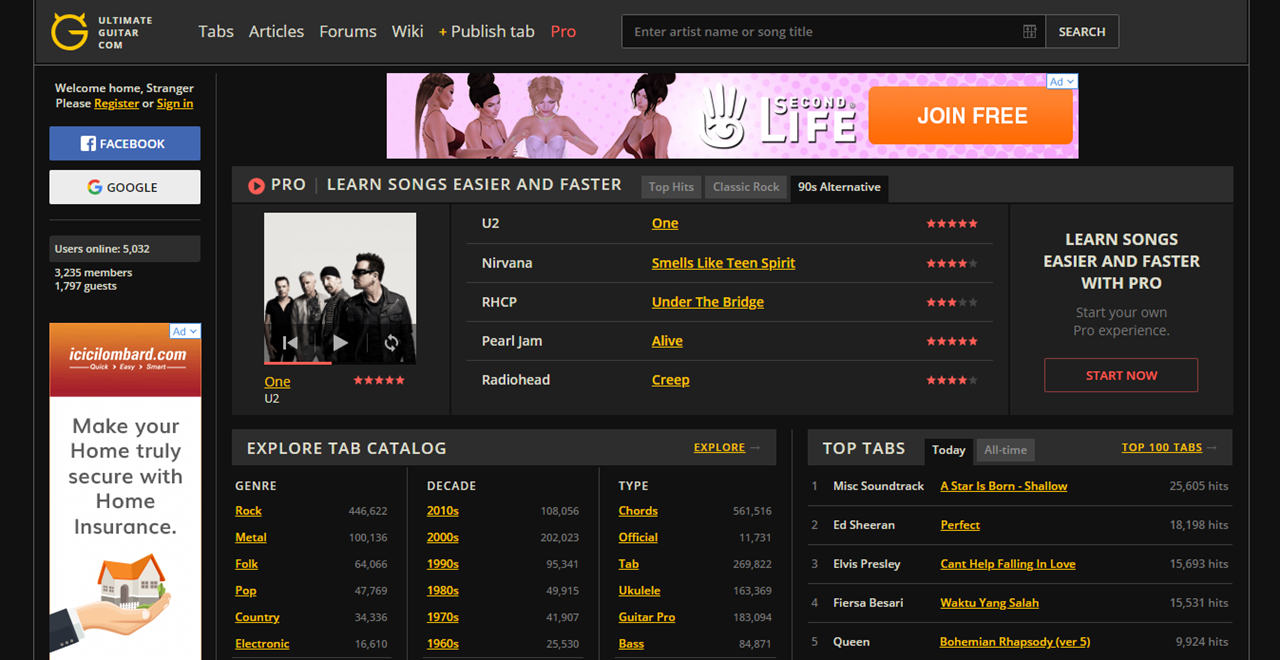Screen dimensions: 1280x660
Task: Select the 90s Alternative tab
Action: (839, 187)
